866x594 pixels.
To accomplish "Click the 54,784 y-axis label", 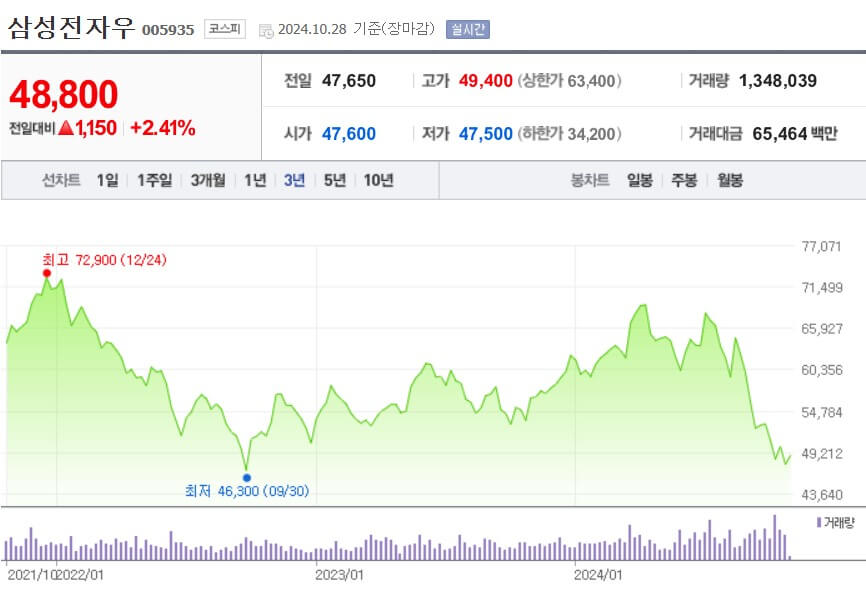I will pos(822,412).
